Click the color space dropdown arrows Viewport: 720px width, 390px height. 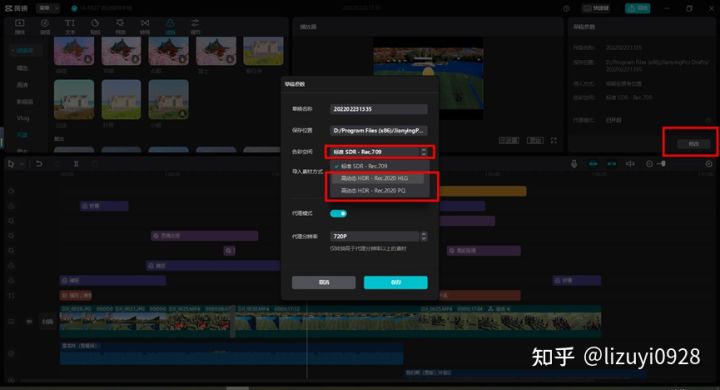pos(424,152)
